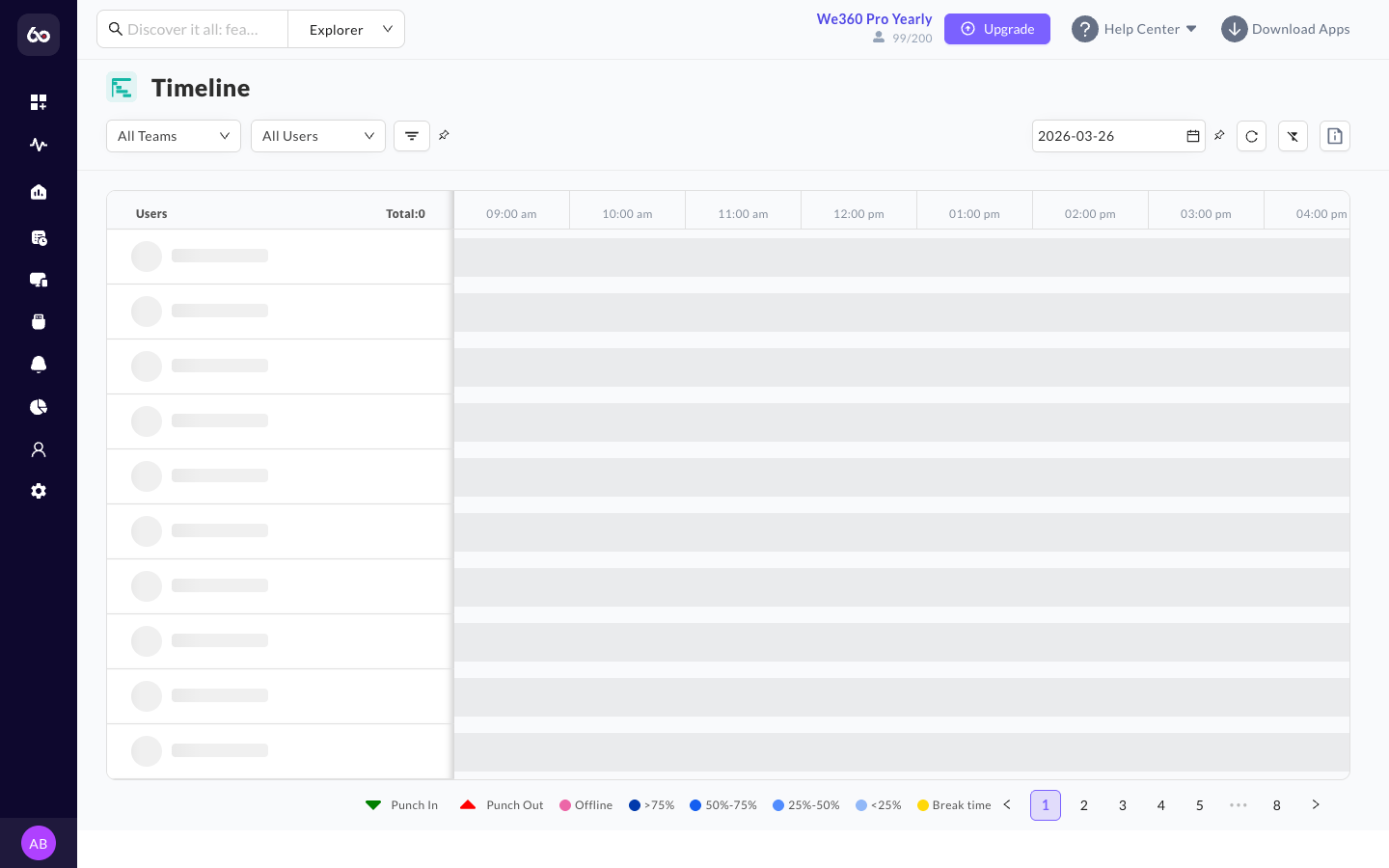1389x868 pixels.
Task: Open the screenshots monitor icon in sidebar
Action: (x=39, y=280)
